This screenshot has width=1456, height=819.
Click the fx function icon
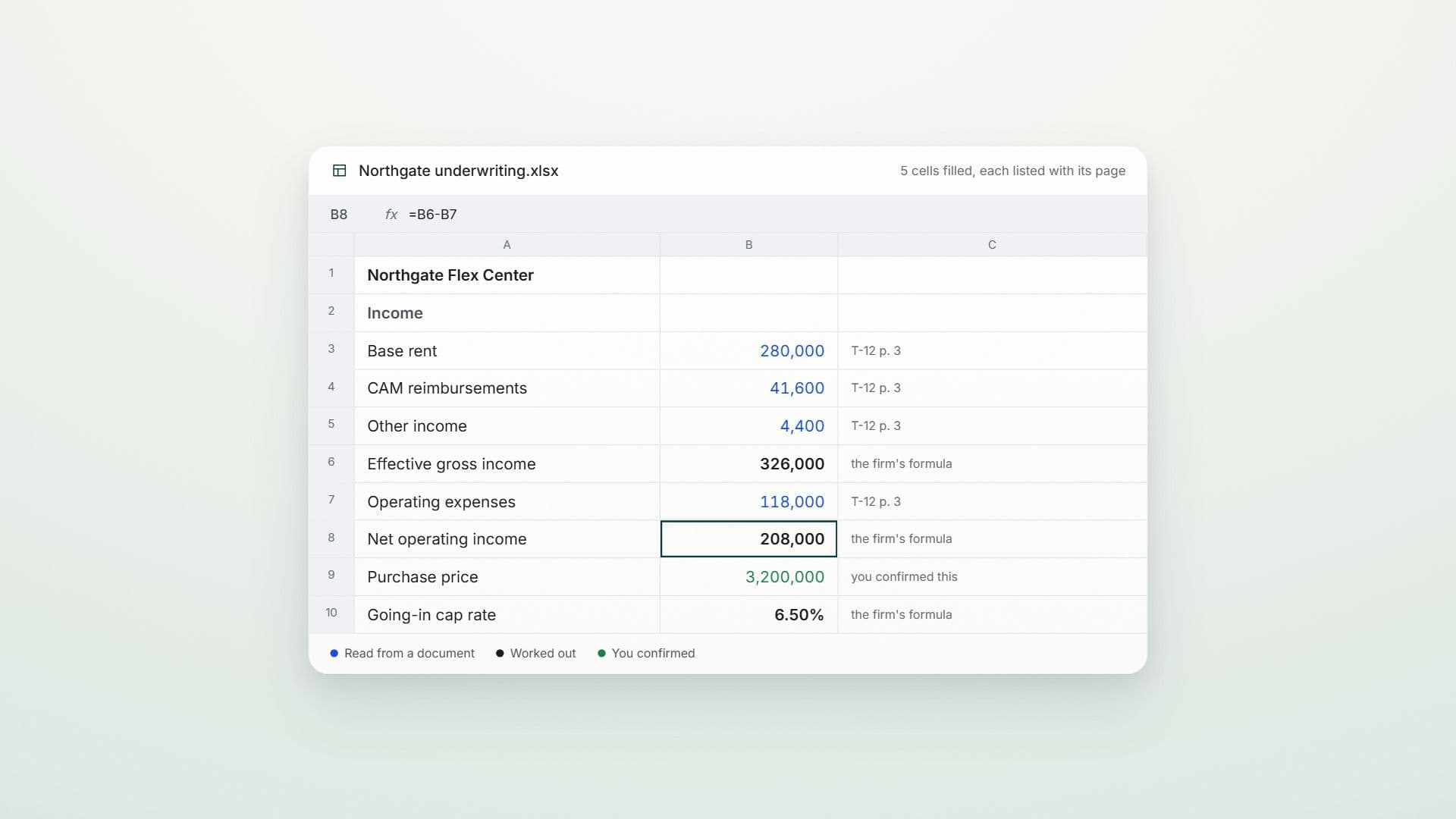(391, 215)
